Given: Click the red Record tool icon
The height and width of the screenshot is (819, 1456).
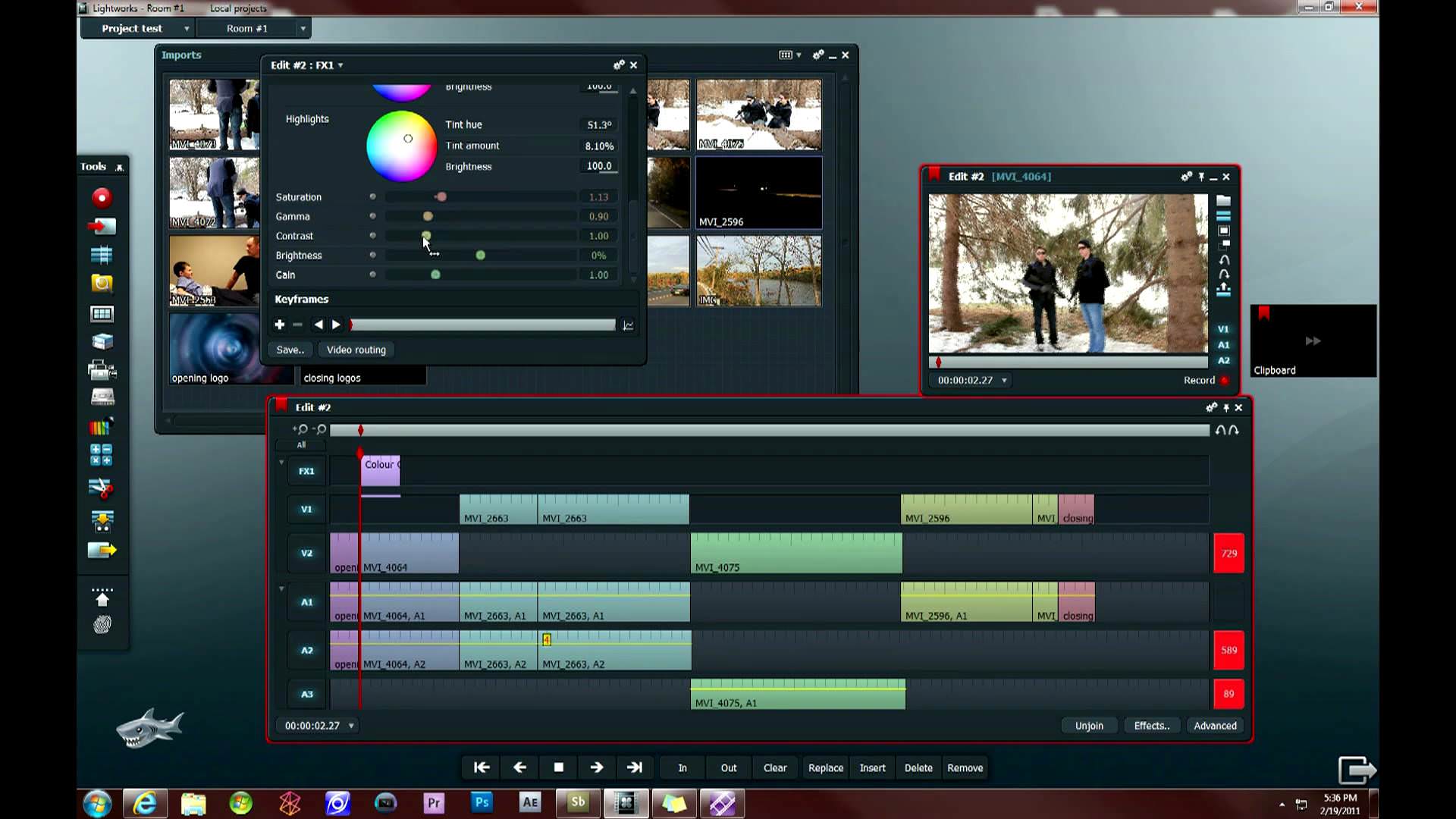Looking at the screenshot, I should 102,198.
